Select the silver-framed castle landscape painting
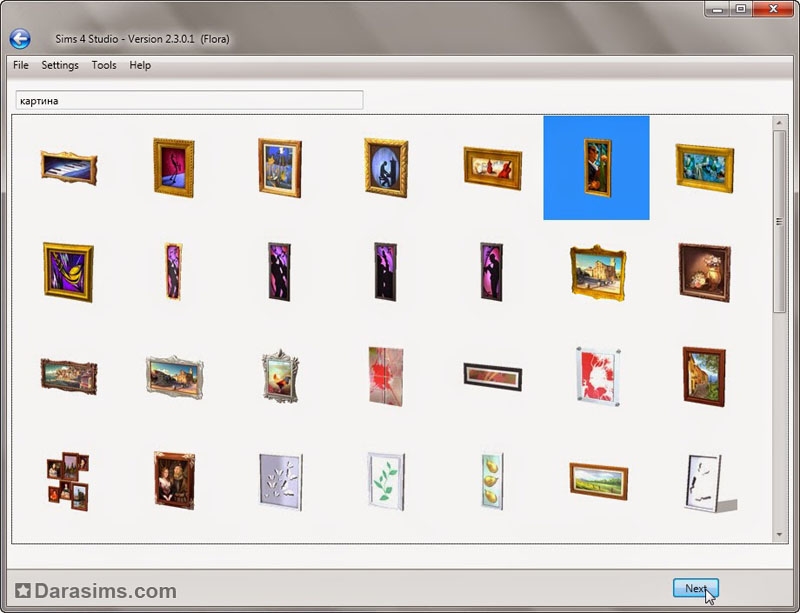 (x=174, y=377)
